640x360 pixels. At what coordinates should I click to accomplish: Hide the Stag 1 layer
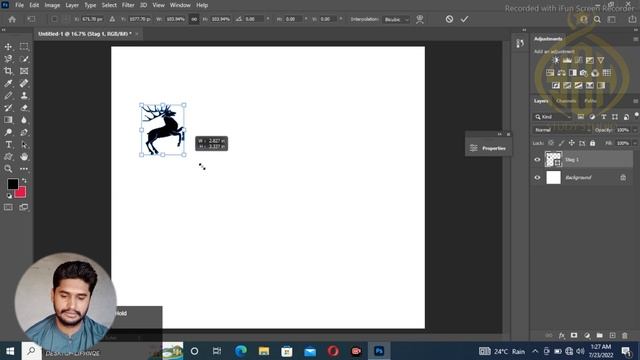pyautogui.click(x=537, y=160)
